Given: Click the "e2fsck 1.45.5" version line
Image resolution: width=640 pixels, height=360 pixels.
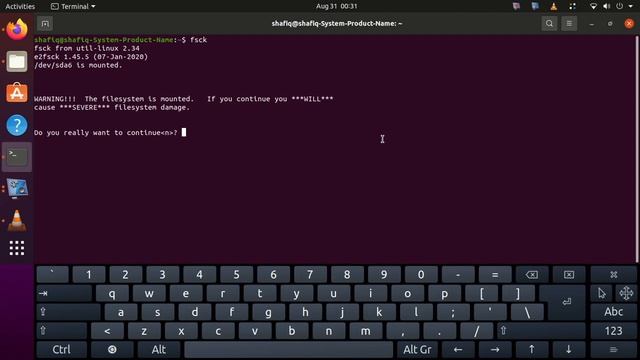Looking at the screenshot, I should (91, 57).
